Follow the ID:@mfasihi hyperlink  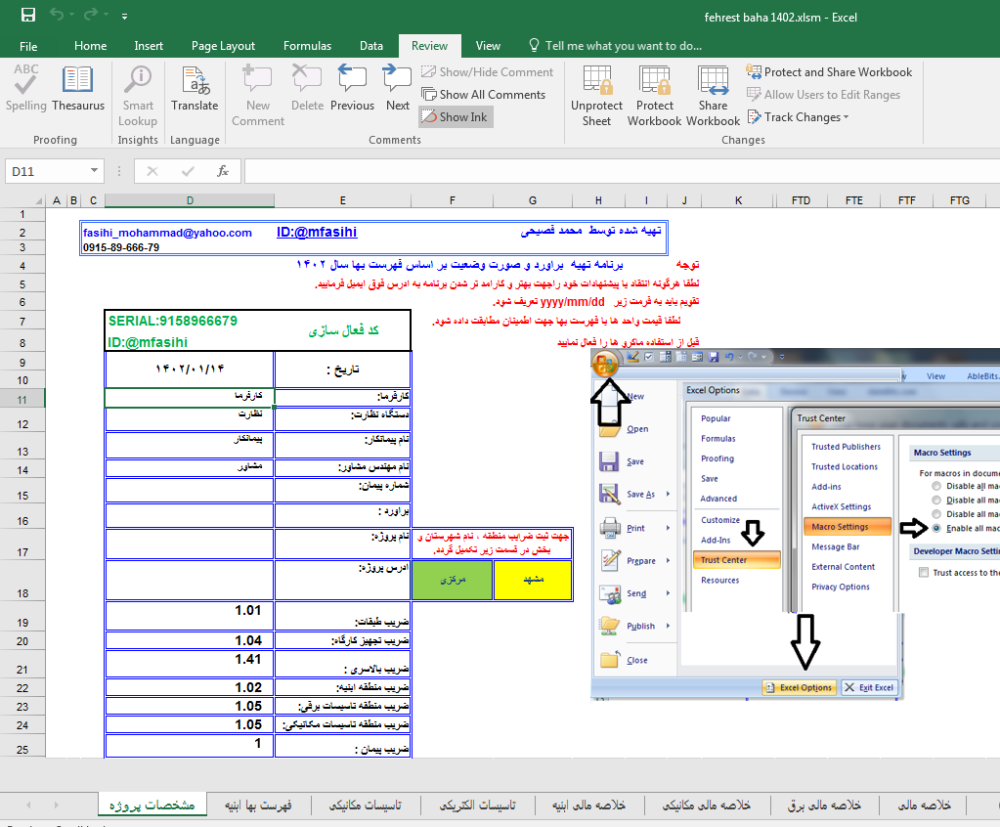(x=316, y=231)
